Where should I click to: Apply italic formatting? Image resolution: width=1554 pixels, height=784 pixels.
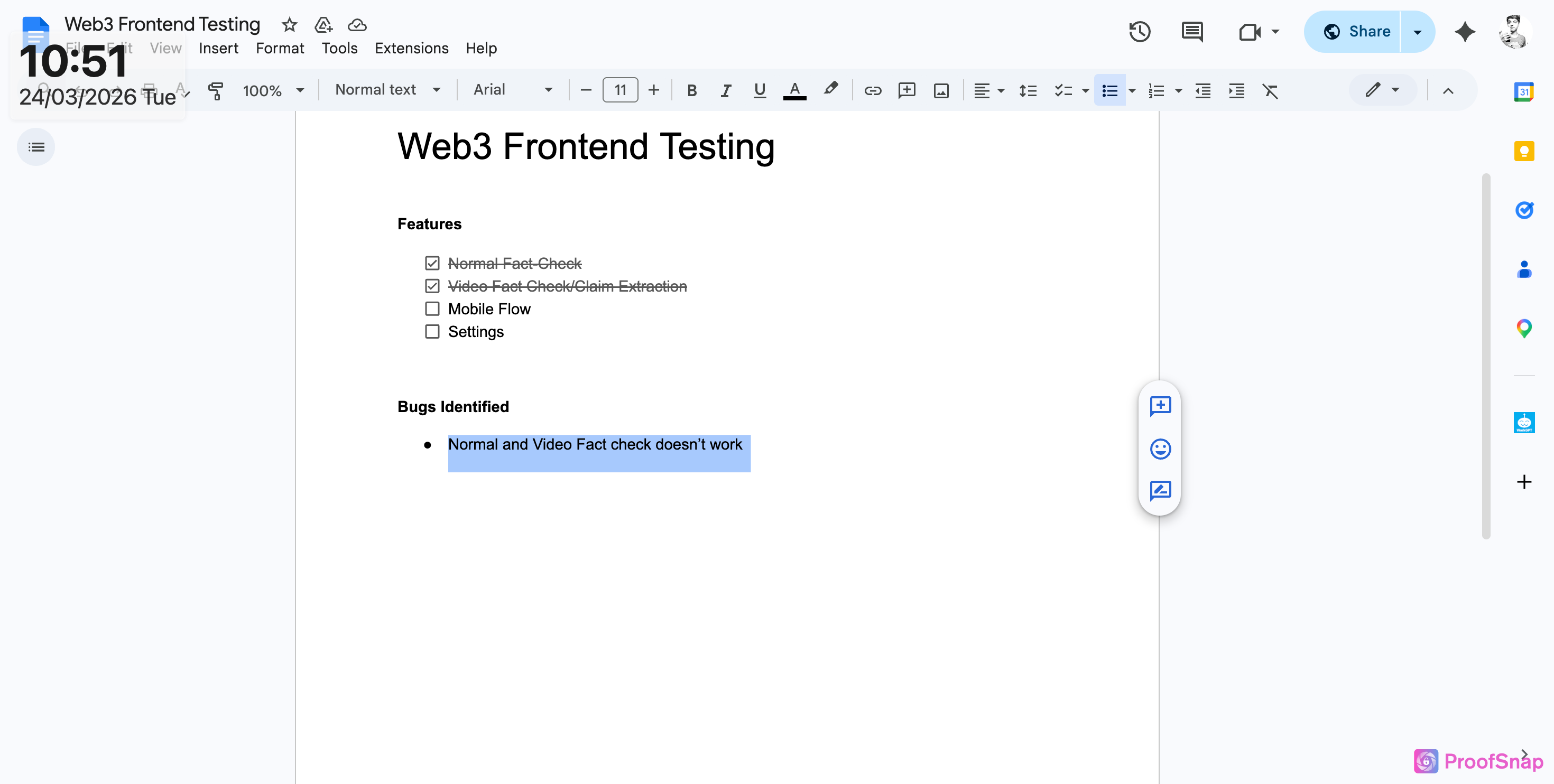(726, 90)
